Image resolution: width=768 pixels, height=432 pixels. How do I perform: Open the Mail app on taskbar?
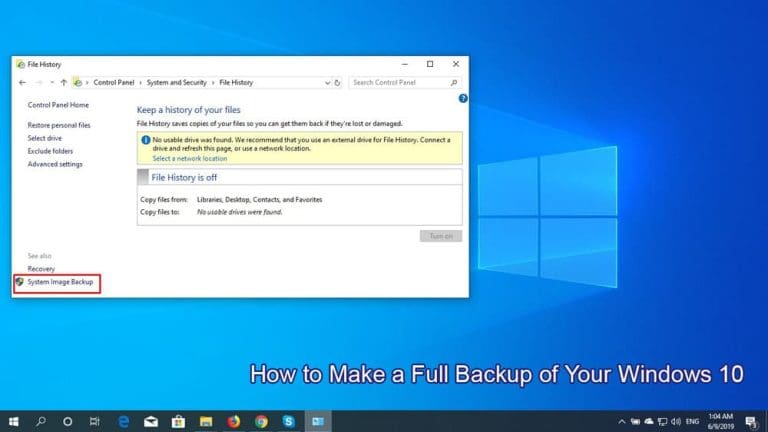point(152,422)
